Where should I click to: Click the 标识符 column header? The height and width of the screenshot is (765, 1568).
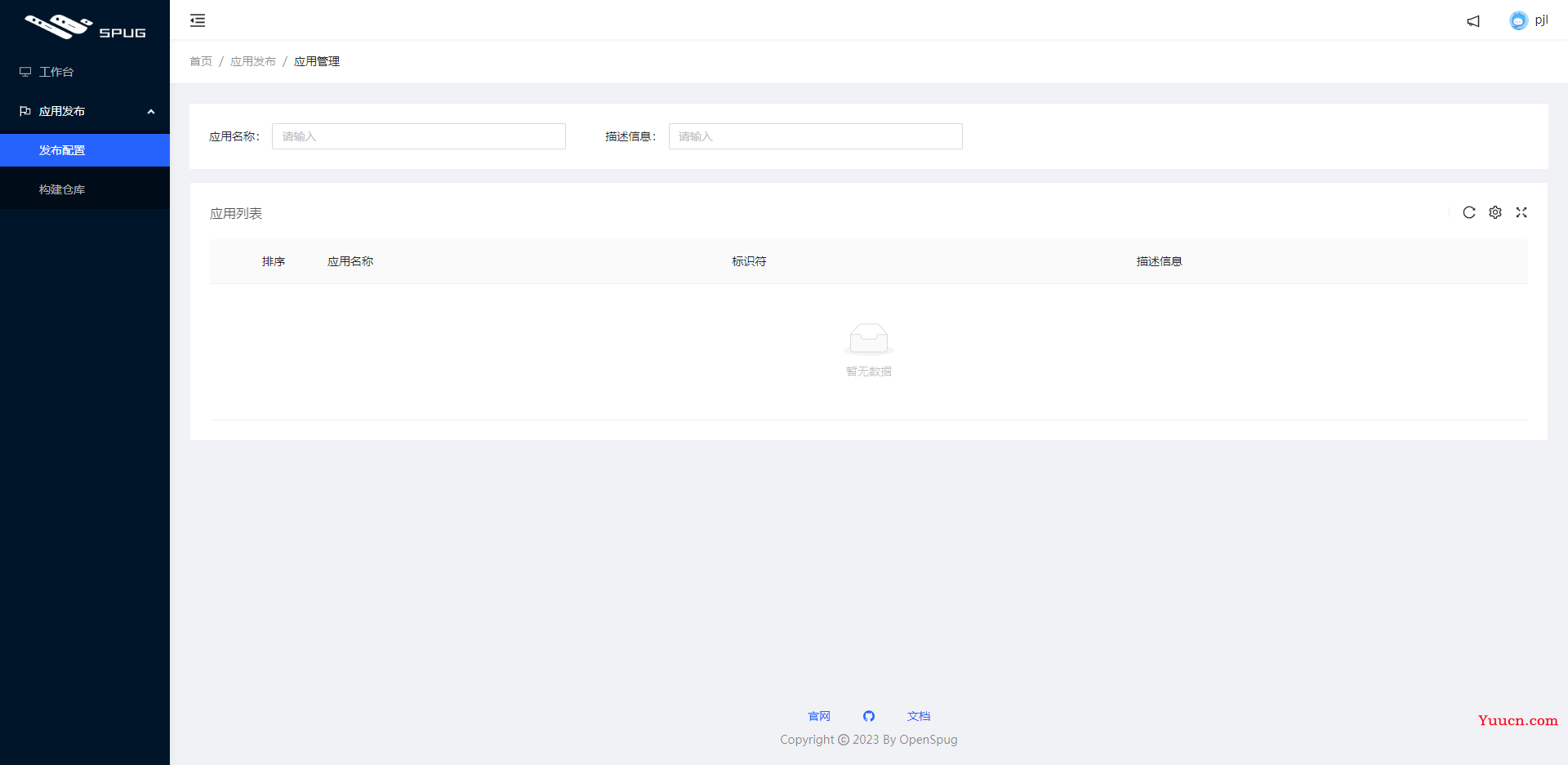(x=749, y=261)
